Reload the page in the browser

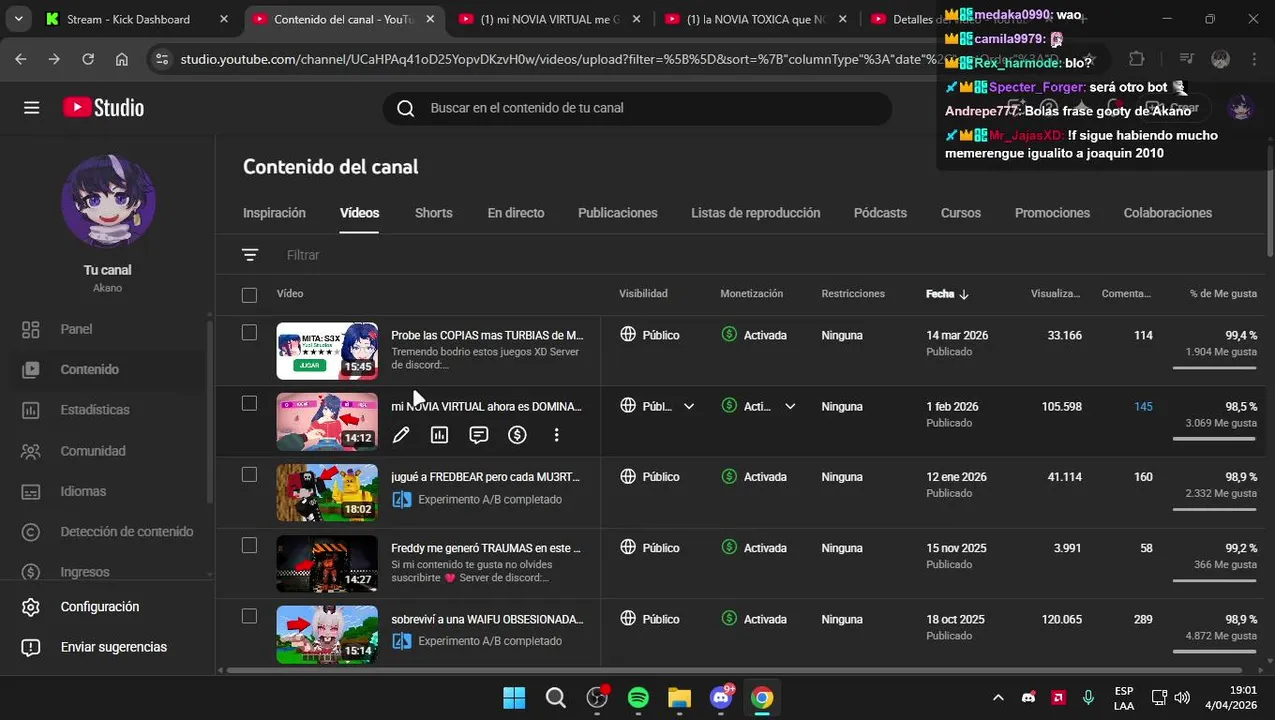88,59
